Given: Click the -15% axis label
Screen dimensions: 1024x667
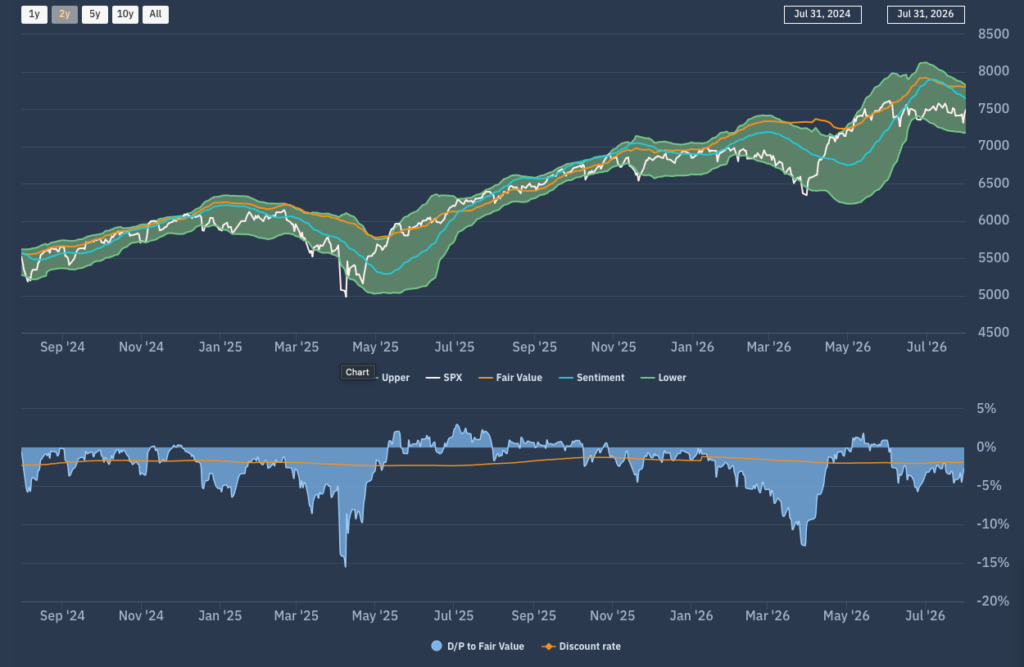Looking at the screenshot, I should tap(993, 562).
